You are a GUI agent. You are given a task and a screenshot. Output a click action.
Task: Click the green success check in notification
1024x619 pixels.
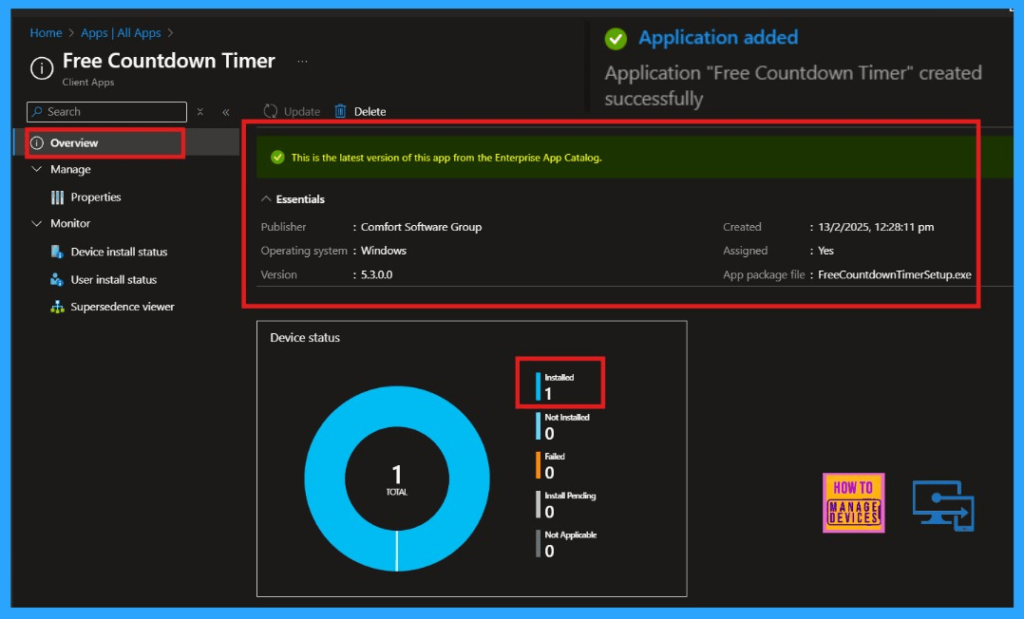(x=615, y=39)
